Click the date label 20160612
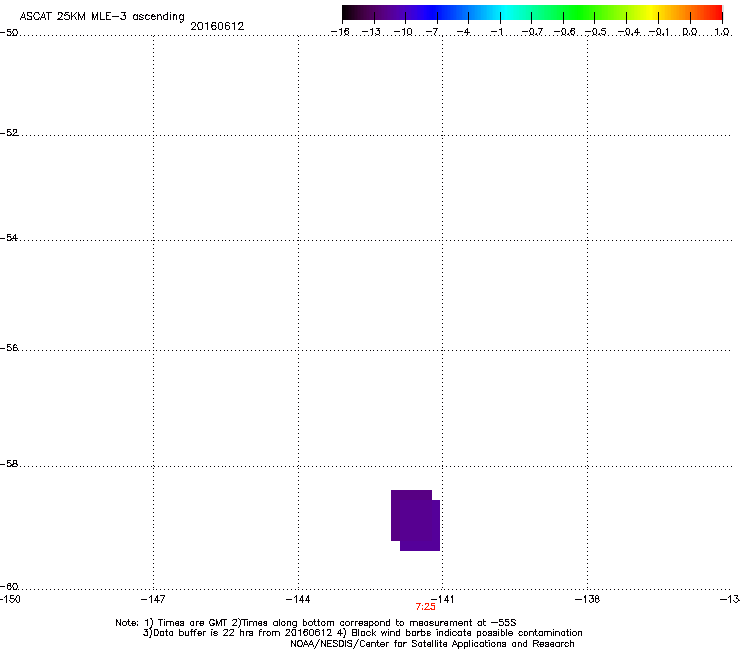Screen dimensions: 740x650 pyautogui.click(x=217, y=26)
